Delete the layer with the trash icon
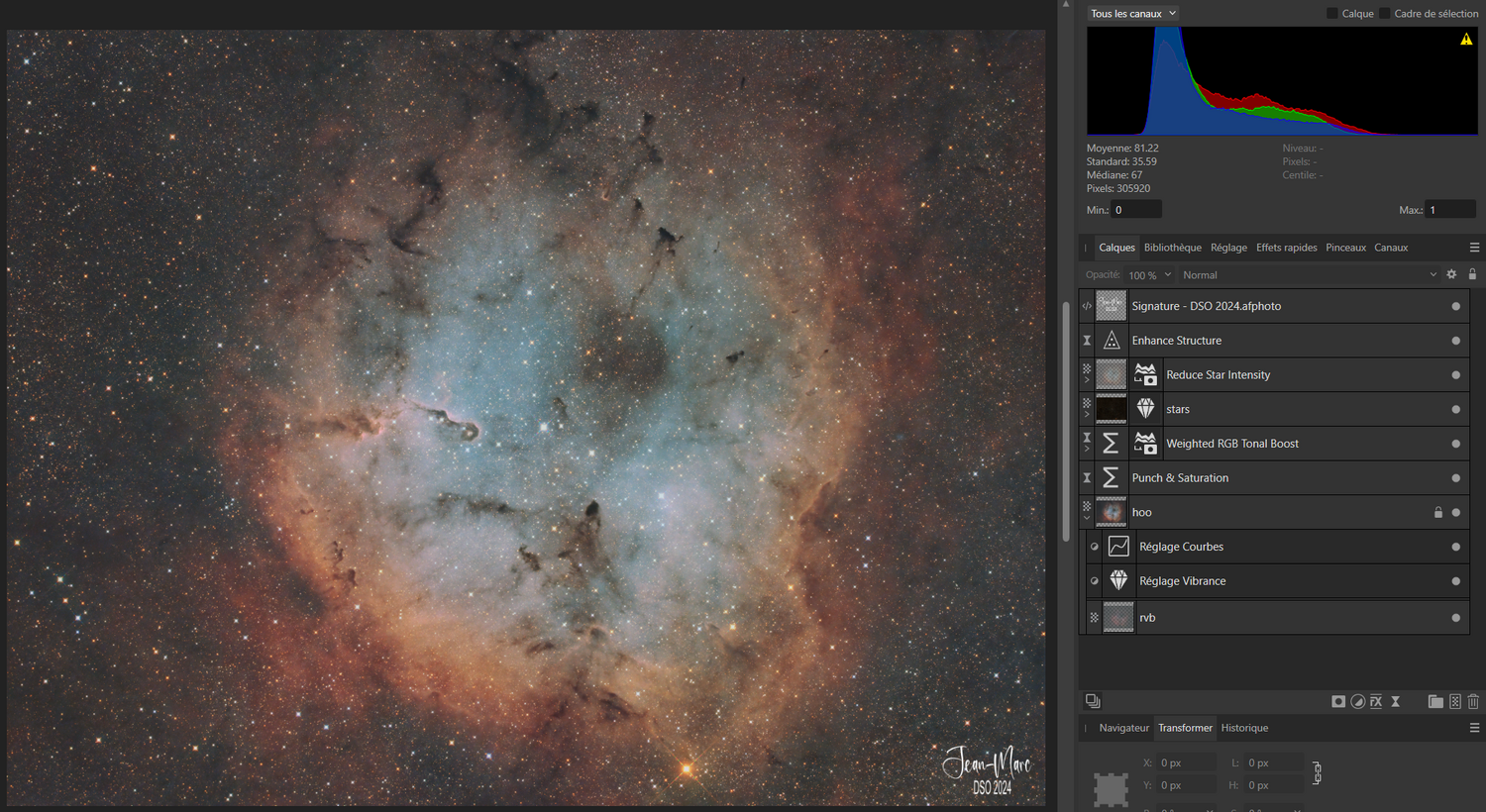Screen dimensions: 1486x812 pos(1473,701)
